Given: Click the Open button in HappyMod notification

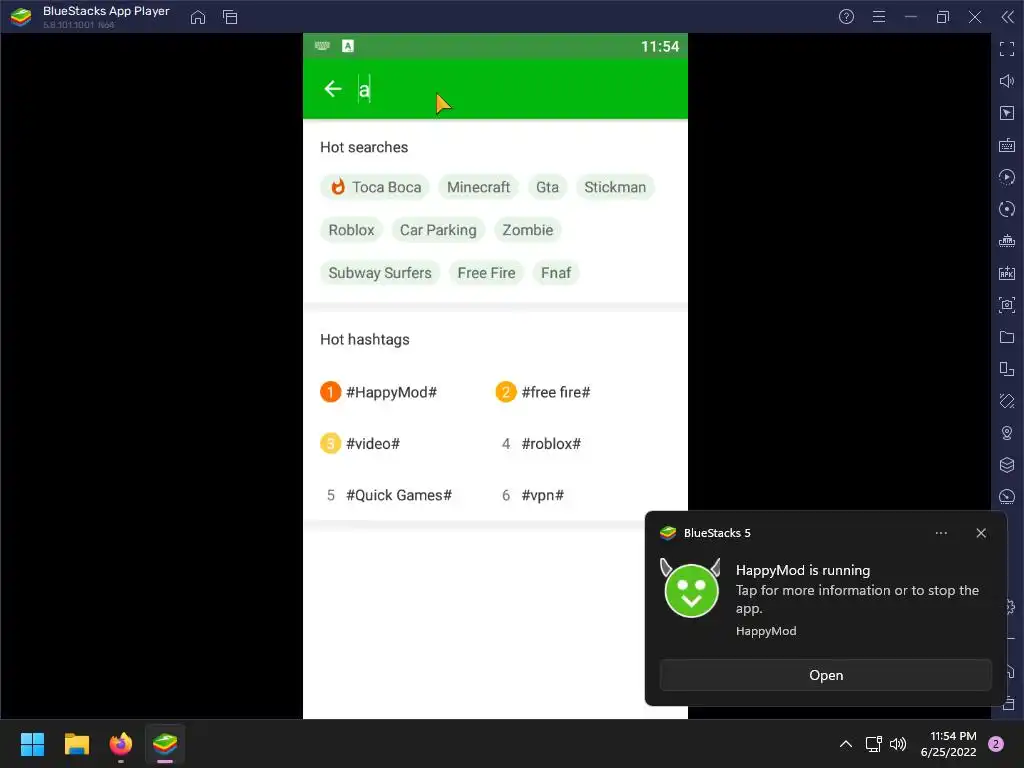Looking at the screenshot, I should click(825, 675).
